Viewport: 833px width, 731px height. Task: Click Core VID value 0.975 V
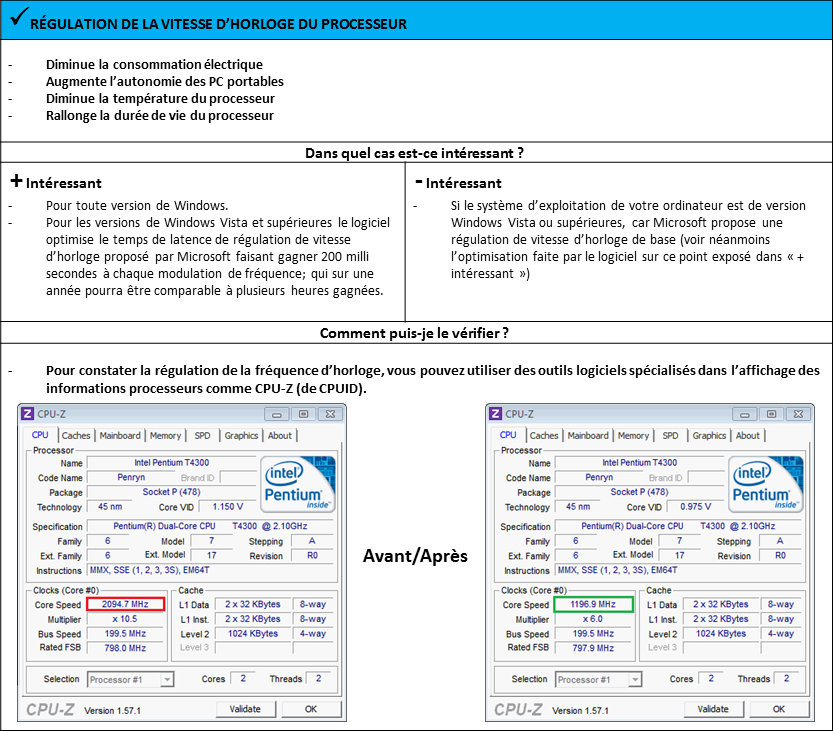tap(696, 507)
